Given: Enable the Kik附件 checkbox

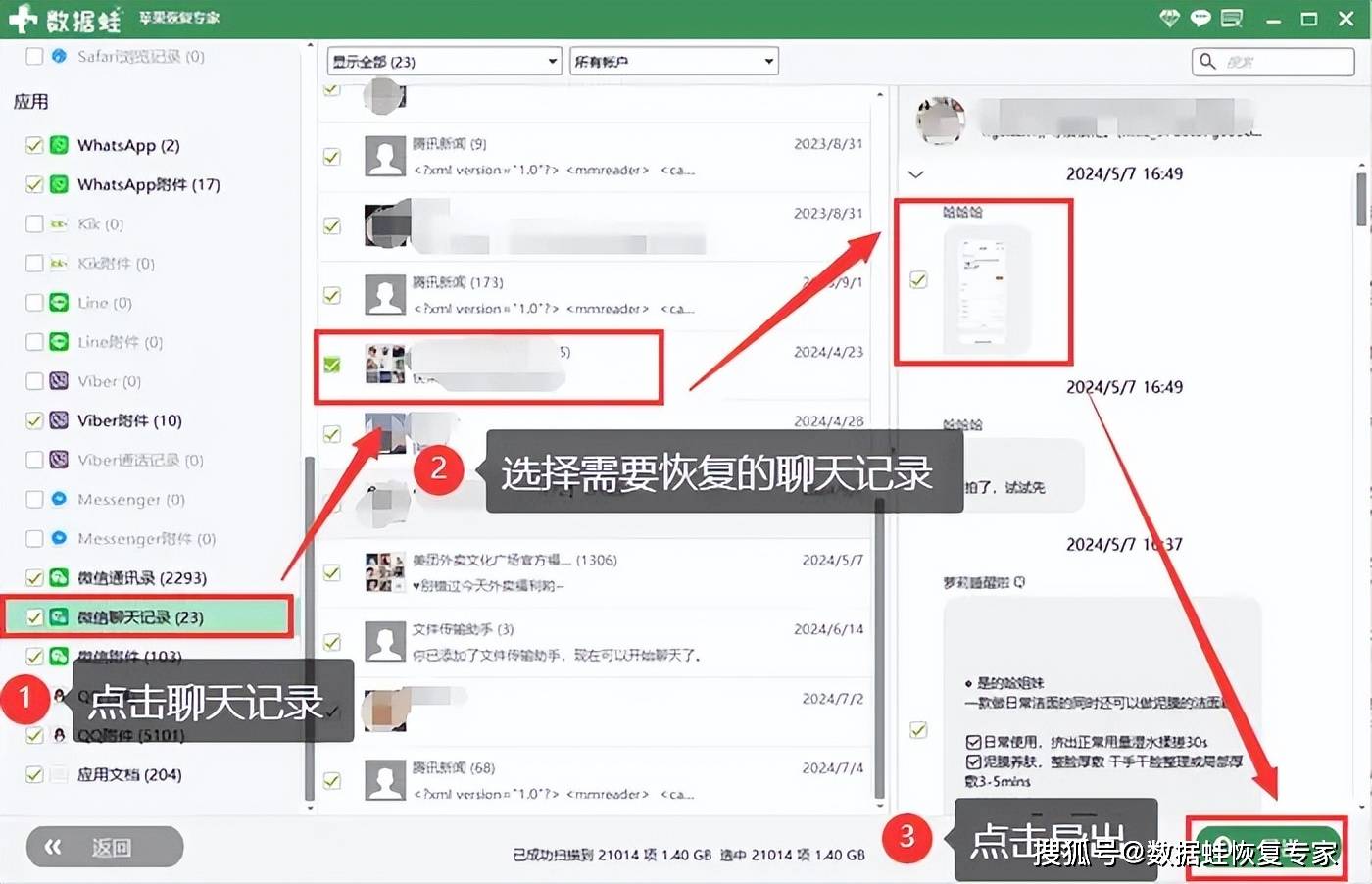Looking at the screenshot, I should point(35,263).
